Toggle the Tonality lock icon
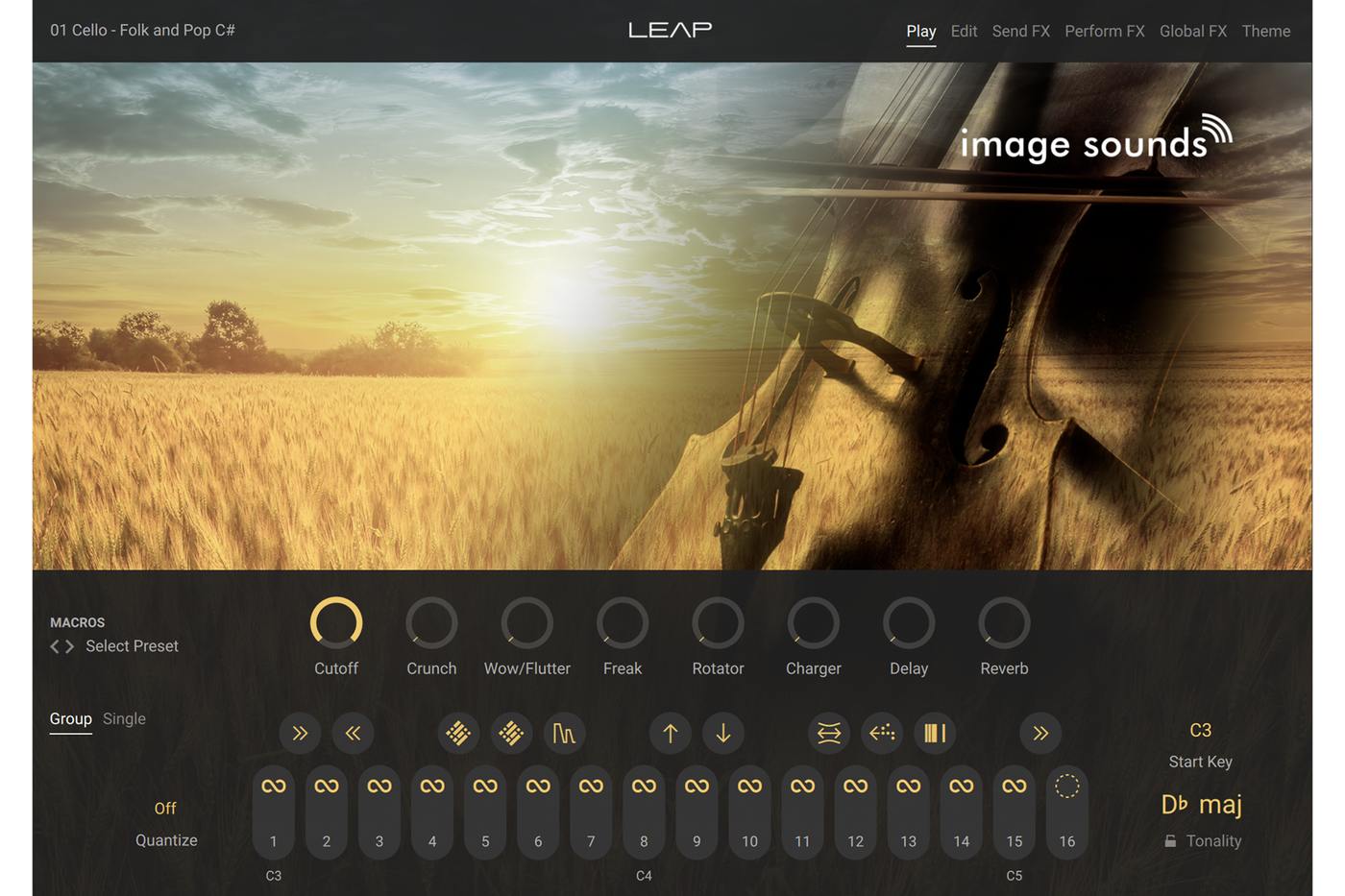The width and height of the screenshot is (1345, 896). click(x=1170, y=841)
